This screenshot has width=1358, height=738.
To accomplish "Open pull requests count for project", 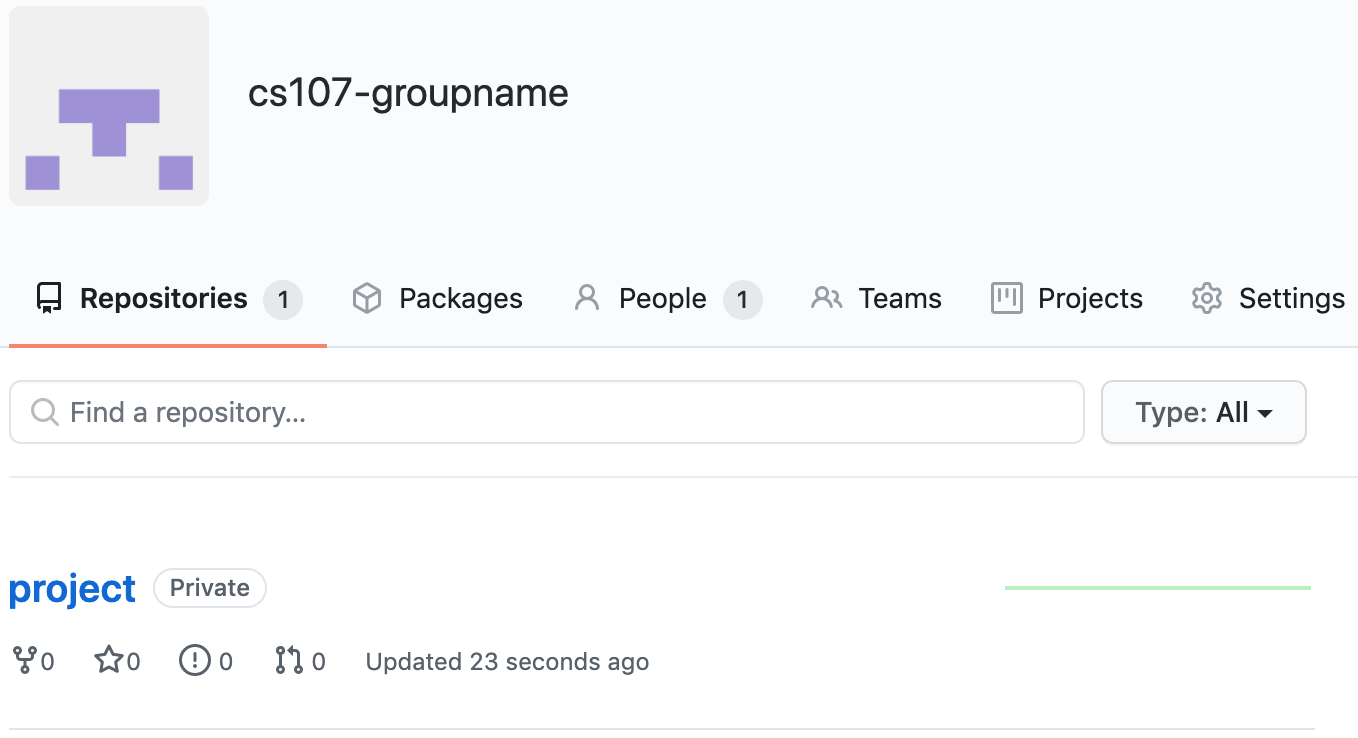I will pyautogui.click(x=300, y=661).
